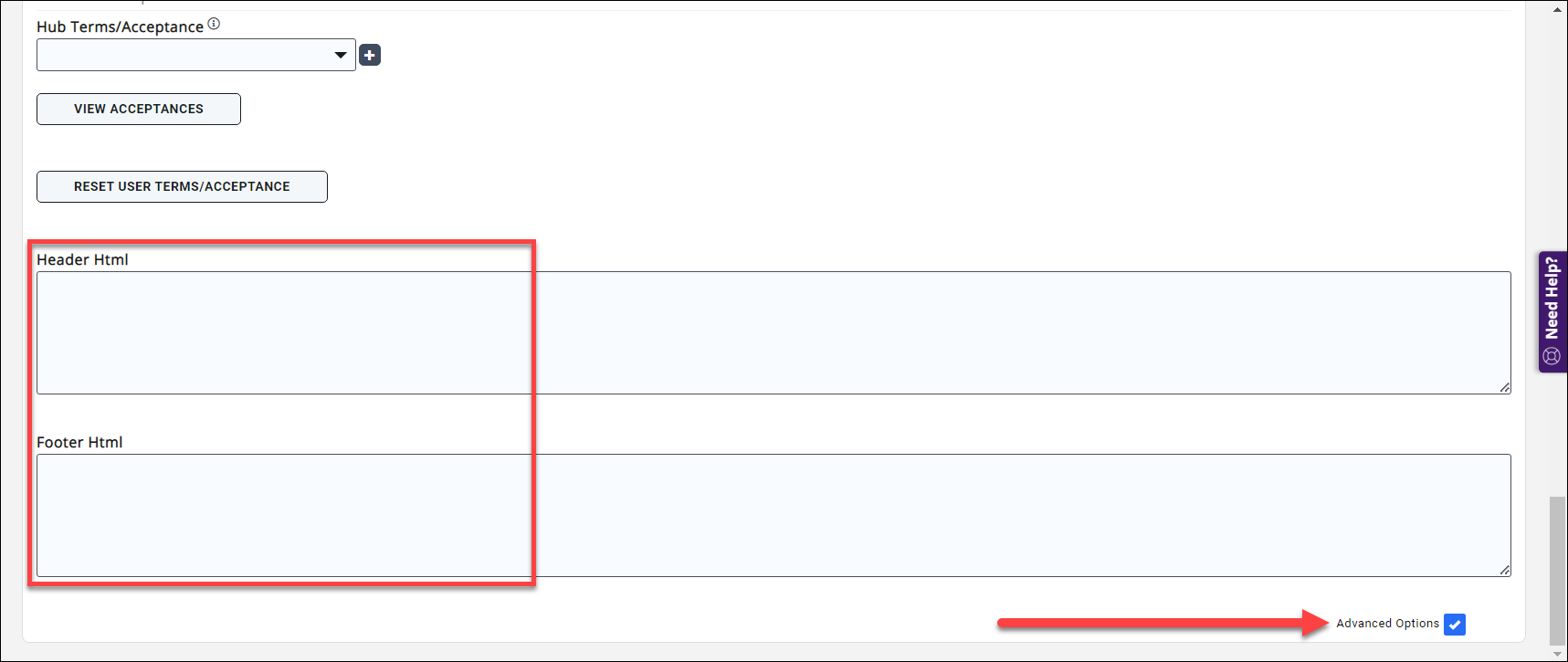This screenshot has height=662, width=1568.
Task: Click the VIEW ACCEPTANCES button
Action: 139,109
